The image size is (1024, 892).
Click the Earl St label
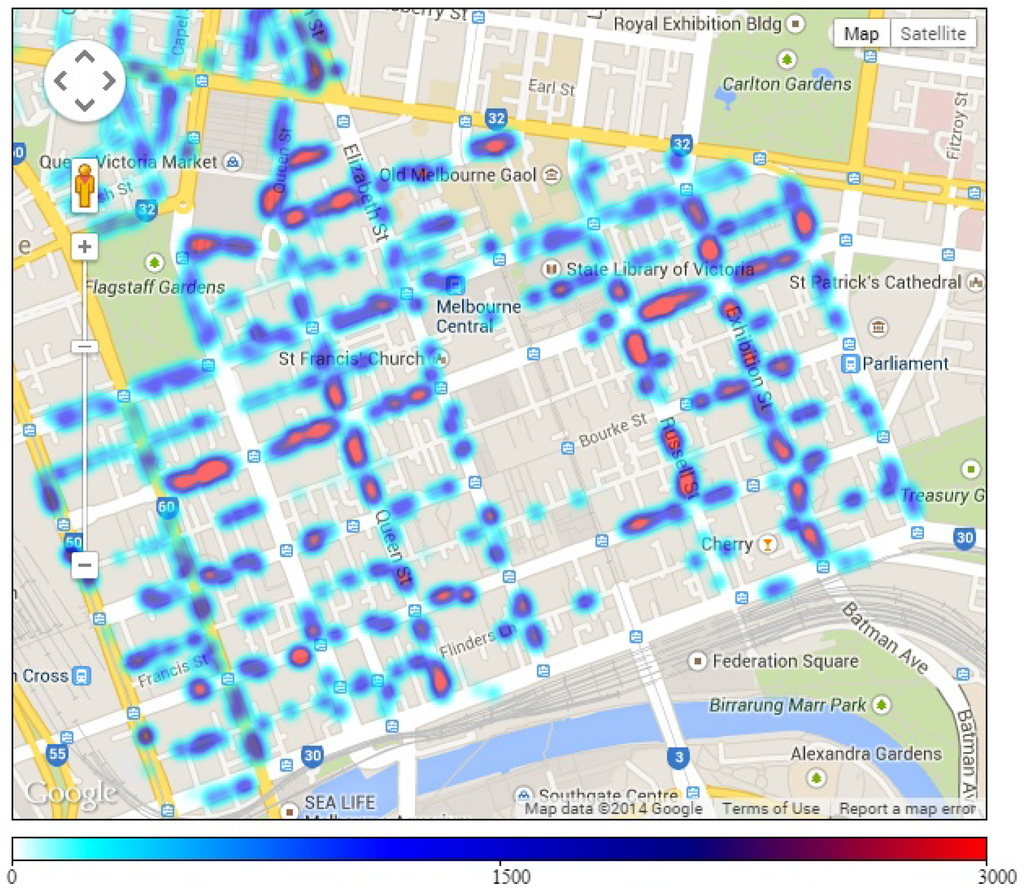coord(551,87)
